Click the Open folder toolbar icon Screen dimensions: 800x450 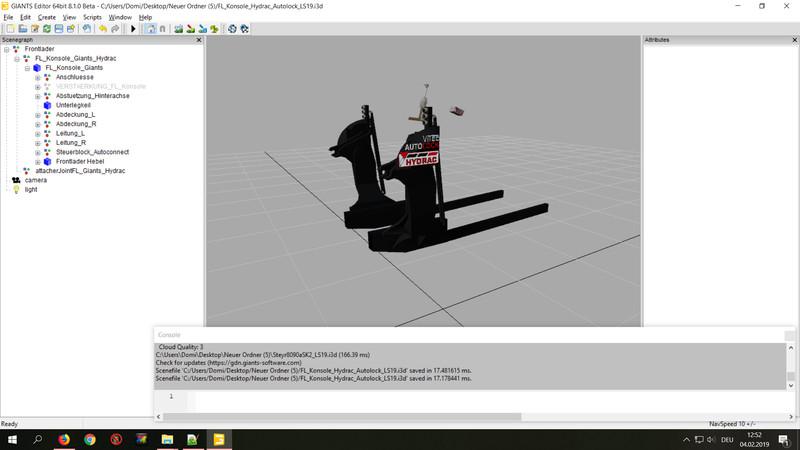pos(21,29)
